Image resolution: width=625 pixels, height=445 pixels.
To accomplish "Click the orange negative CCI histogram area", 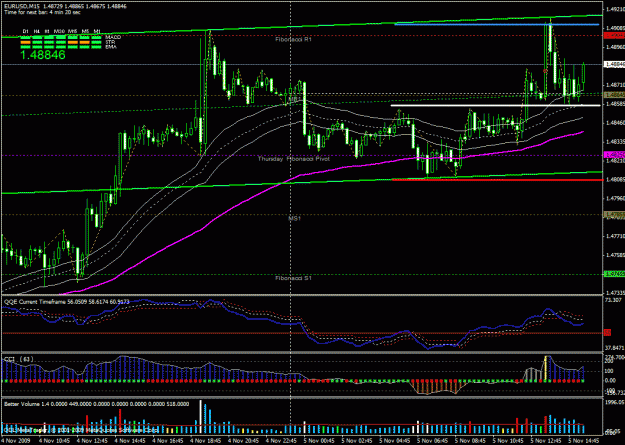I will point(438,387).
